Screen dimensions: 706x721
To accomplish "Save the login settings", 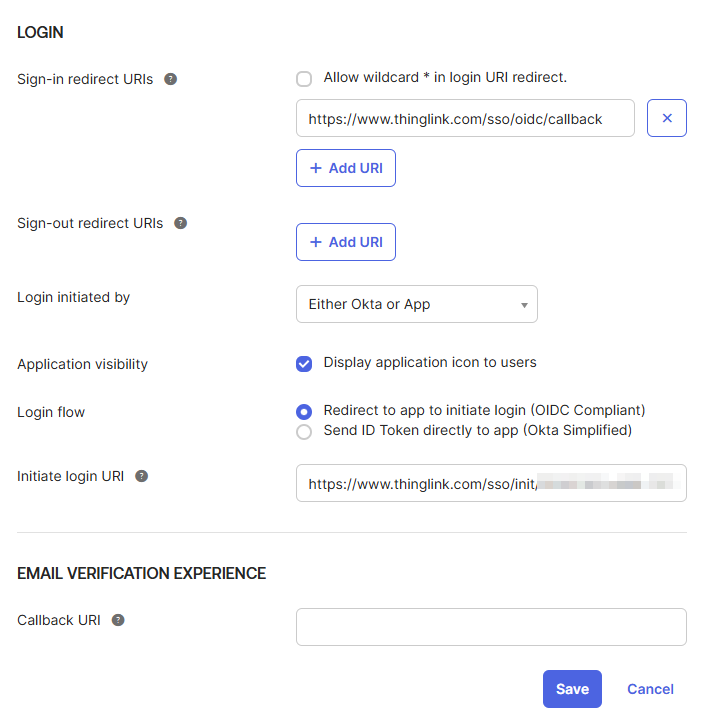I will [572, 689].
